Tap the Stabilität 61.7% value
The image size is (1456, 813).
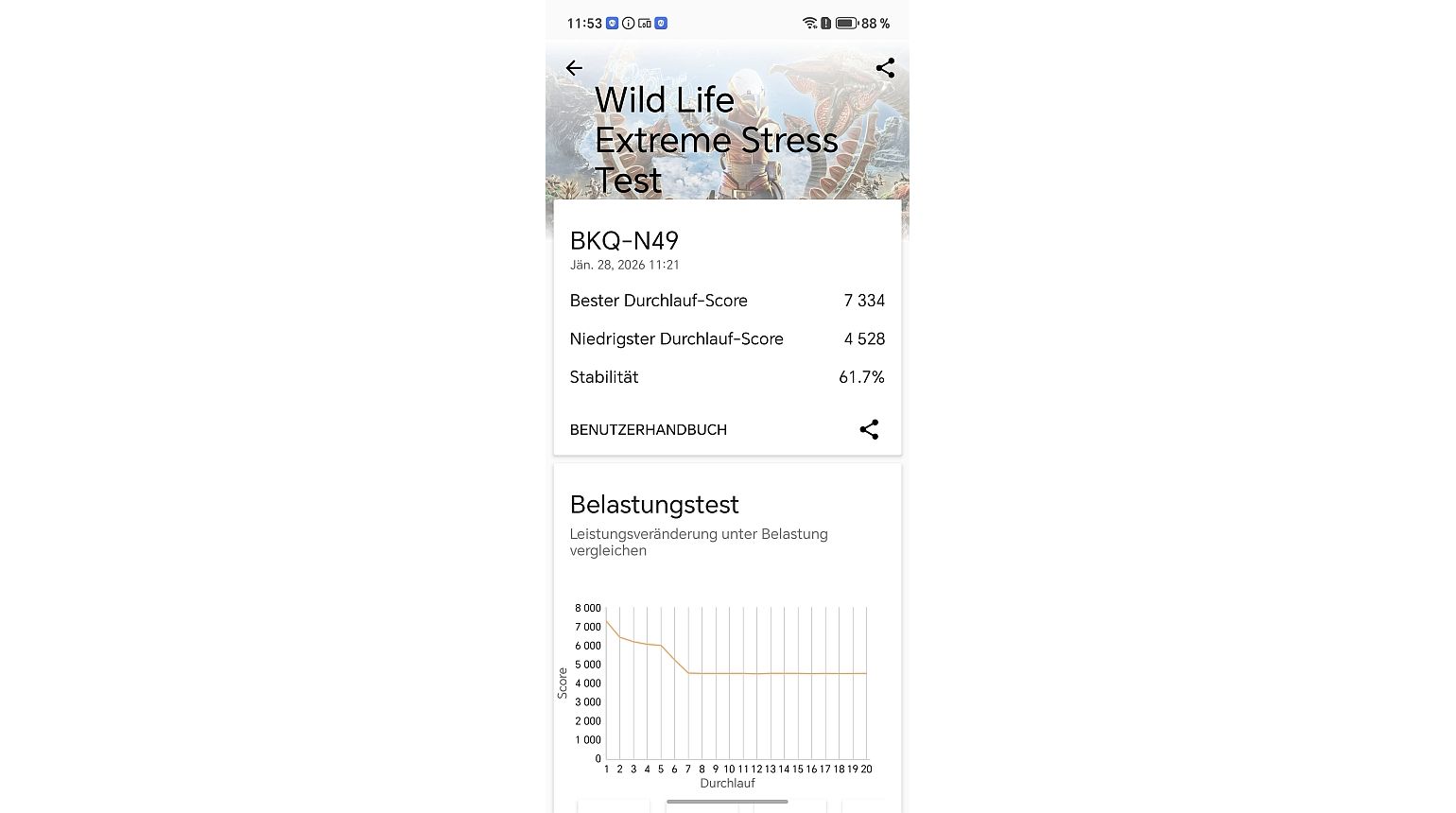(x=861, y=377)
